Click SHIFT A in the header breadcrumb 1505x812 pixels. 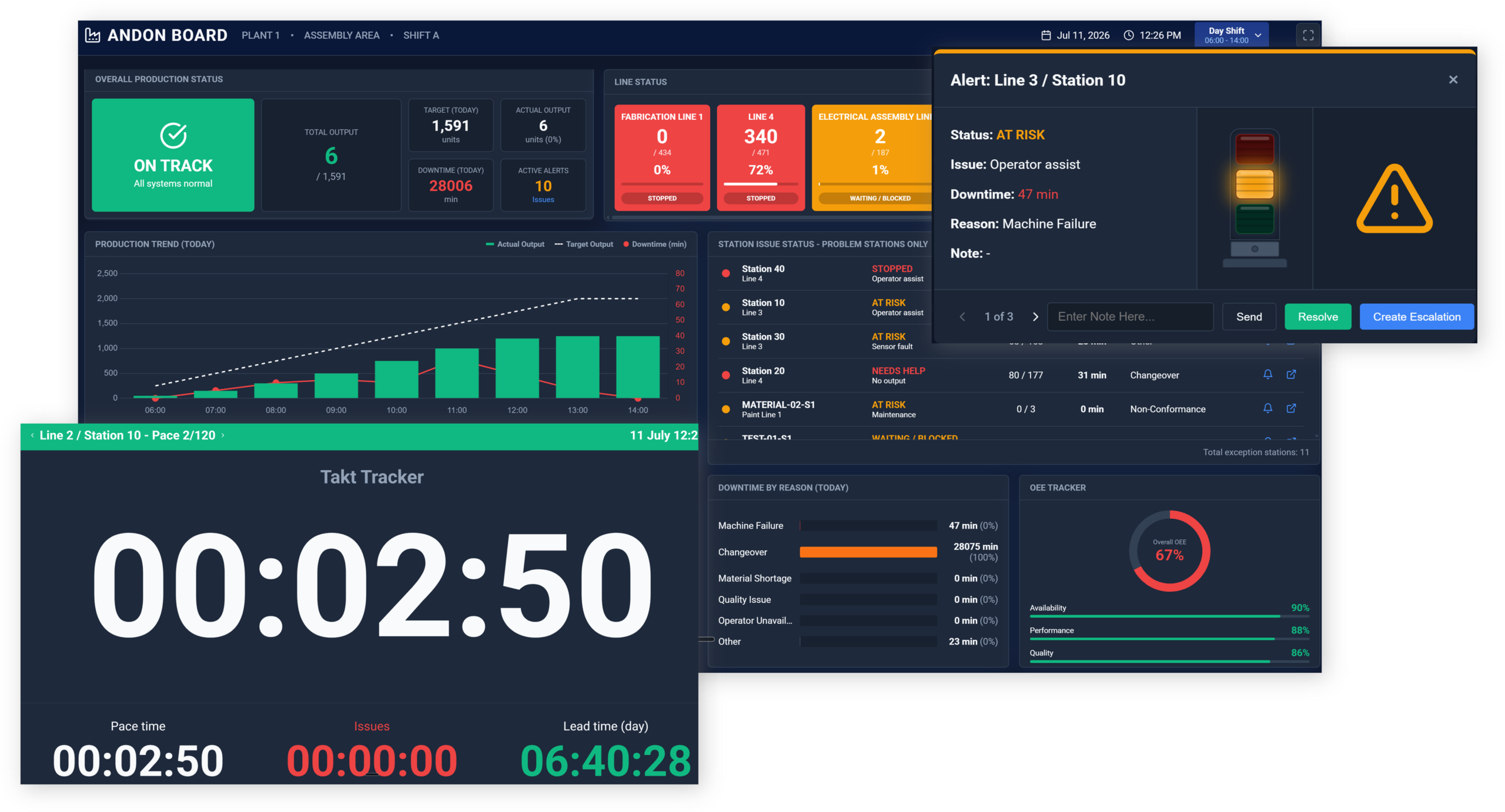click(x=421, y=35)
